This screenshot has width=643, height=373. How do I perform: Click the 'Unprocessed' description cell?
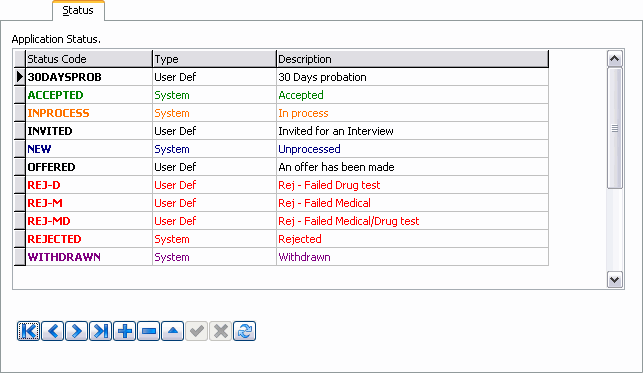(413, 149)
